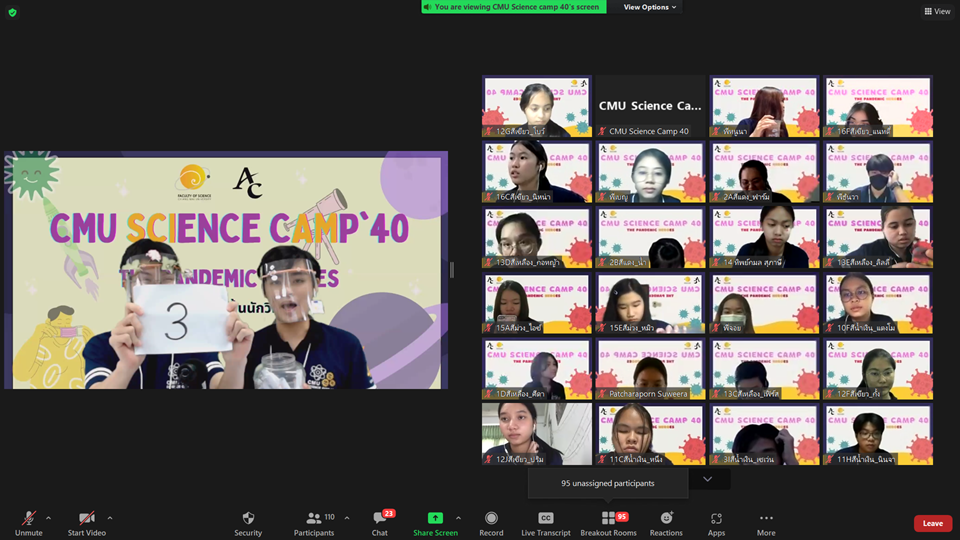Click the green Share Screen icon
This screenshot has height=540, width=960.
click(435, 518)
